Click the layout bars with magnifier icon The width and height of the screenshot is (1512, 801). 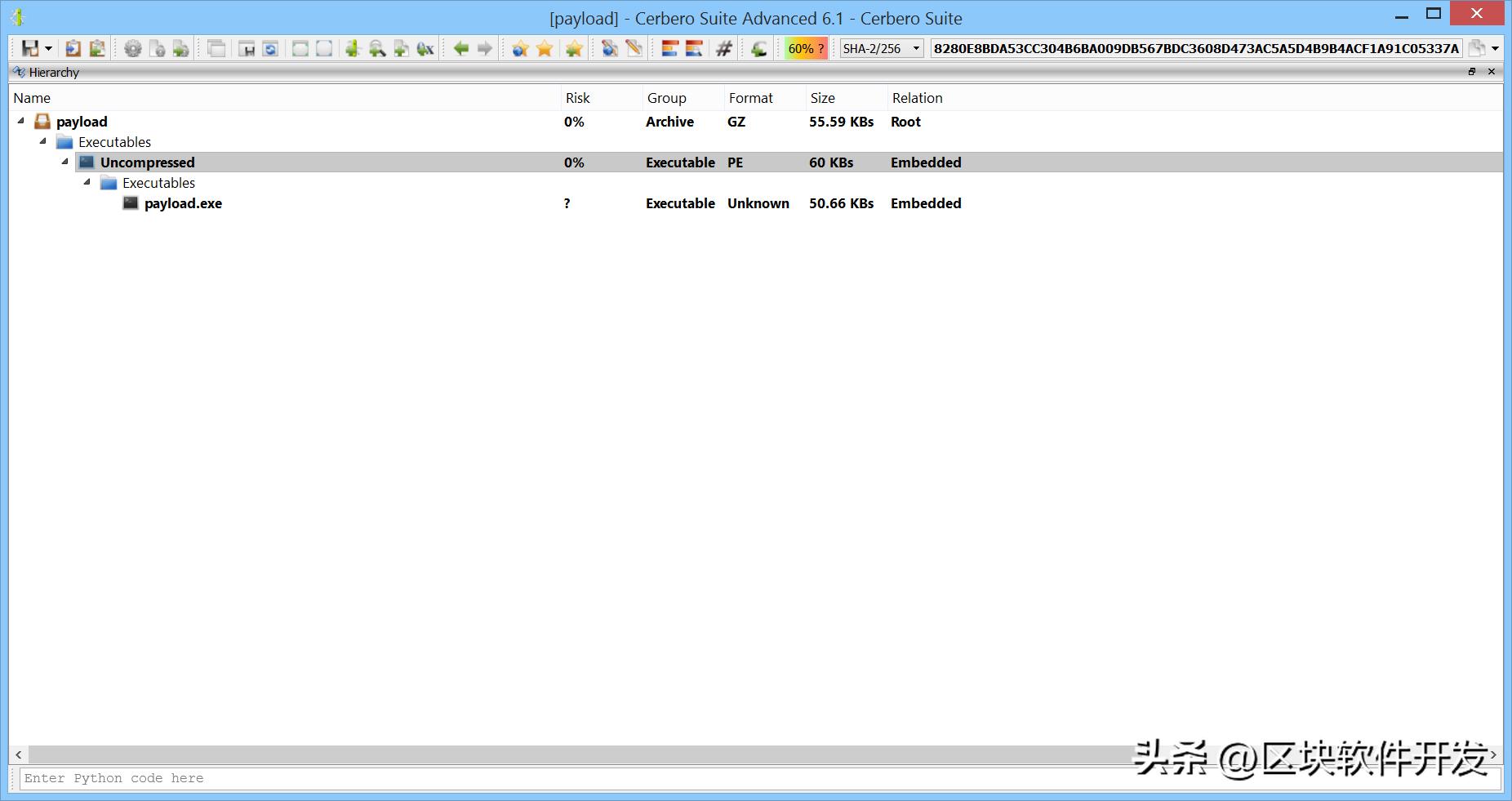coord(694,49)
